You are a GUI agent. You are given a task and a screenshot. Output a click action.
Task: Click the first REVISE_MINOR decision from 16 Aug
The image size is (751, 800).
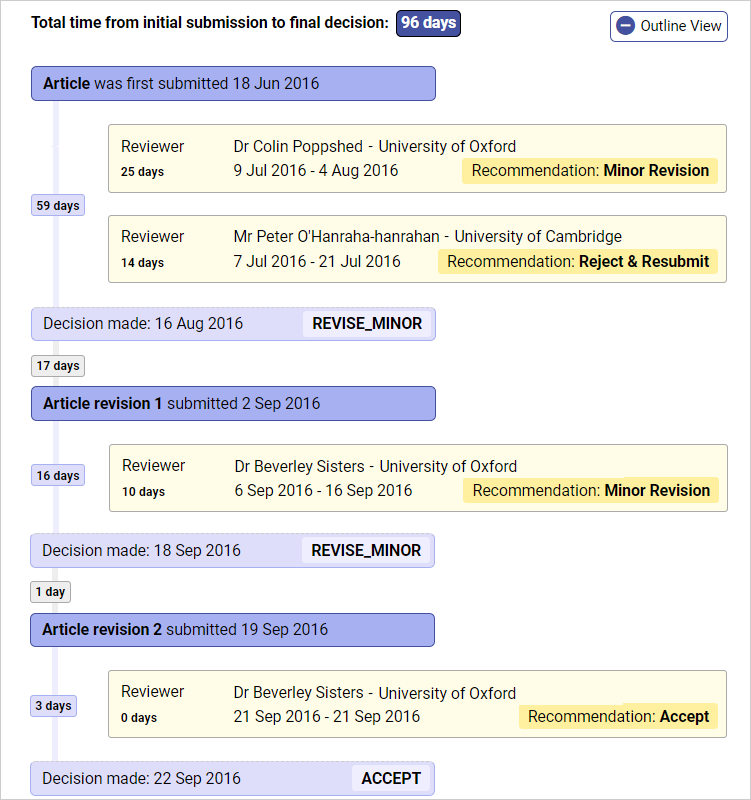coord(367,324)
